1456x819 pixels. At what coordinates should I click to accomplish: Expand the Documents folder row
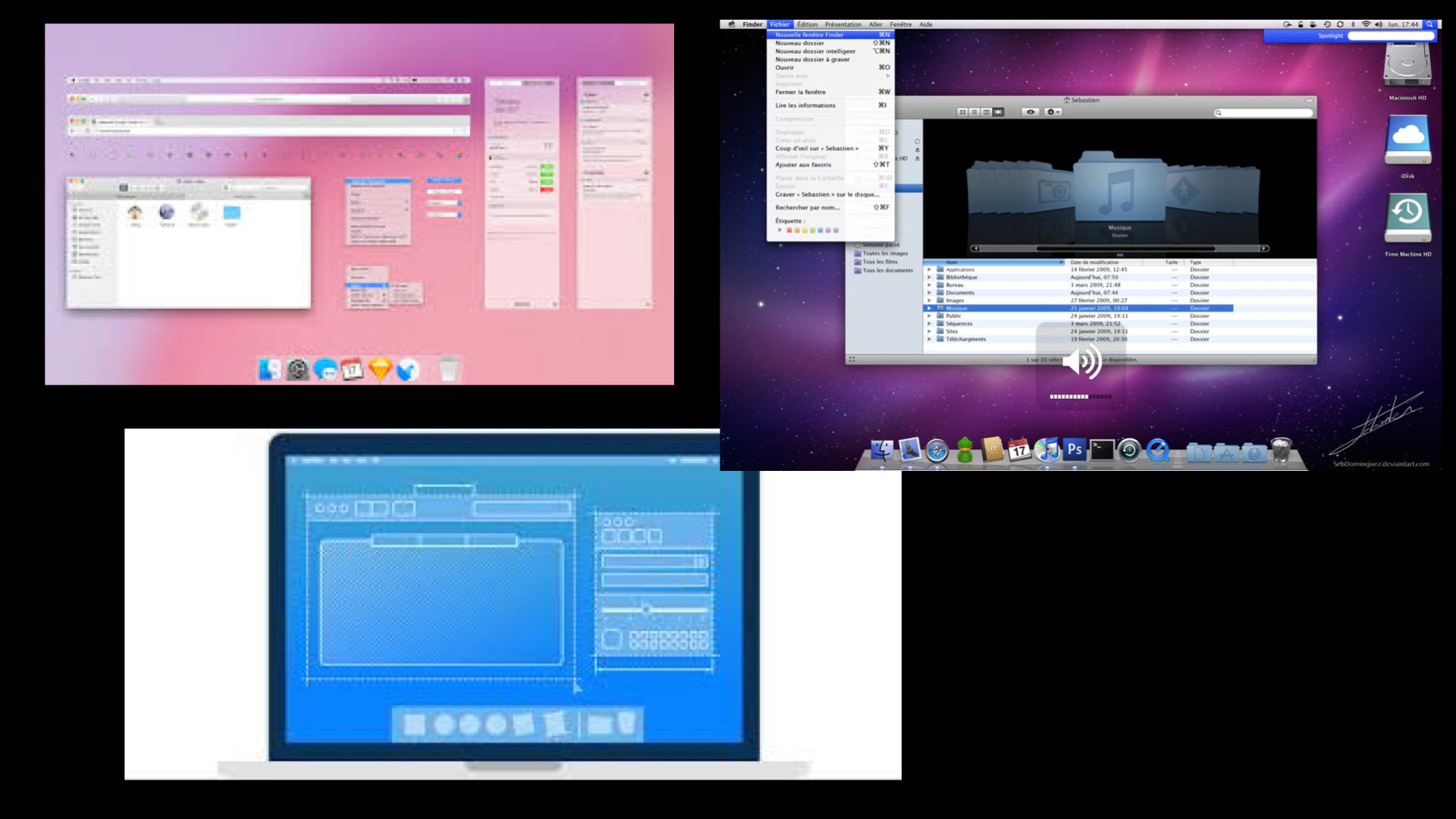point(929,293)
